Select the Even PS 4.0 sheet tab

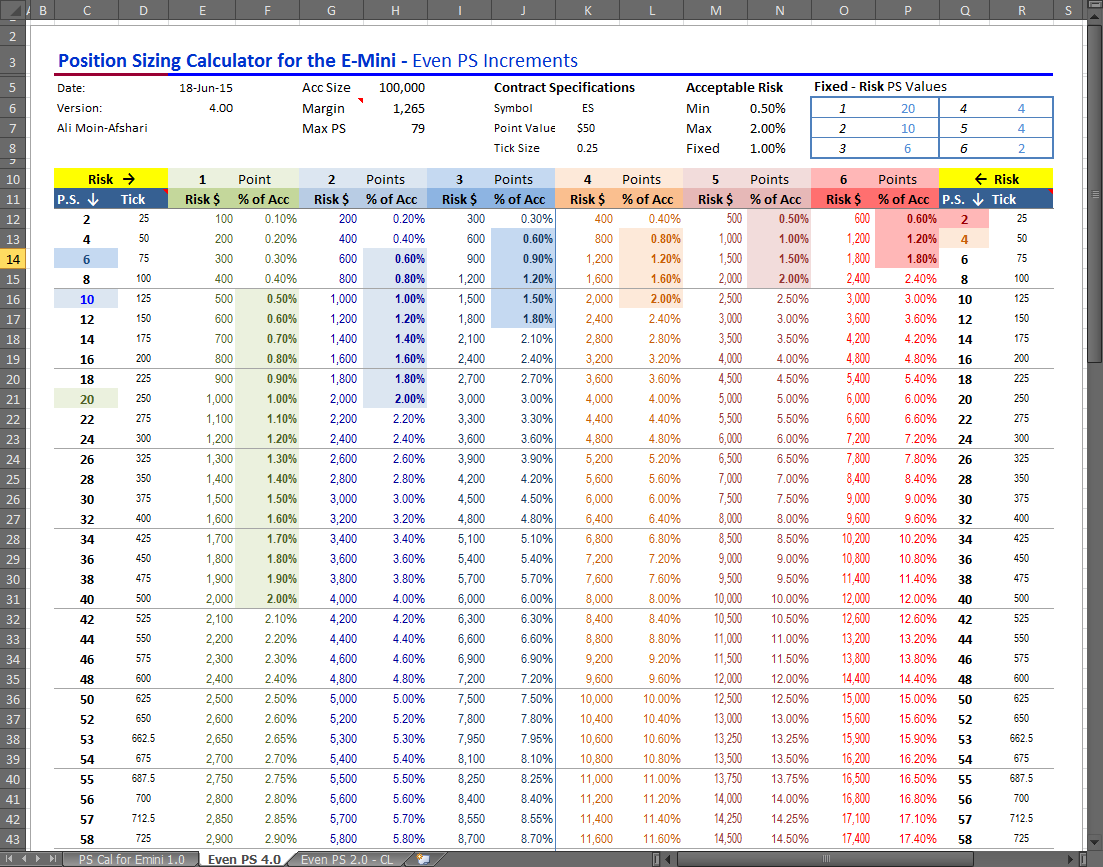pyautogui.click(x=244, y=859)
